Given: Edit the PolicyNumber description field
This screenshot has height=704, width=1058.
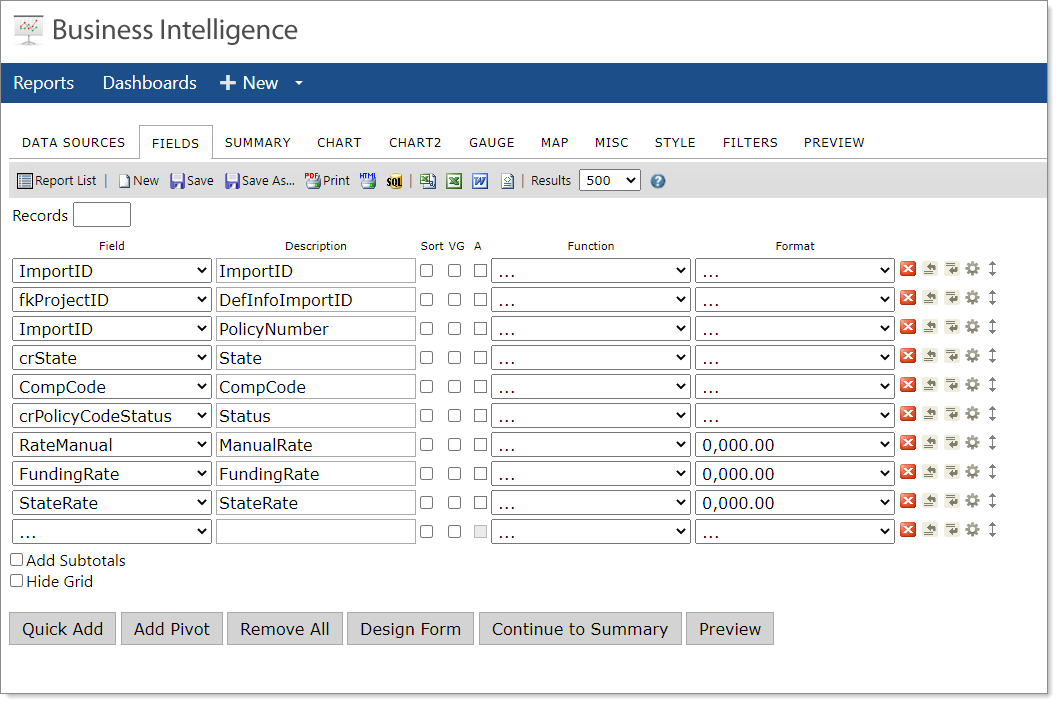Looking at the screenshot, I should pos(316,329).
